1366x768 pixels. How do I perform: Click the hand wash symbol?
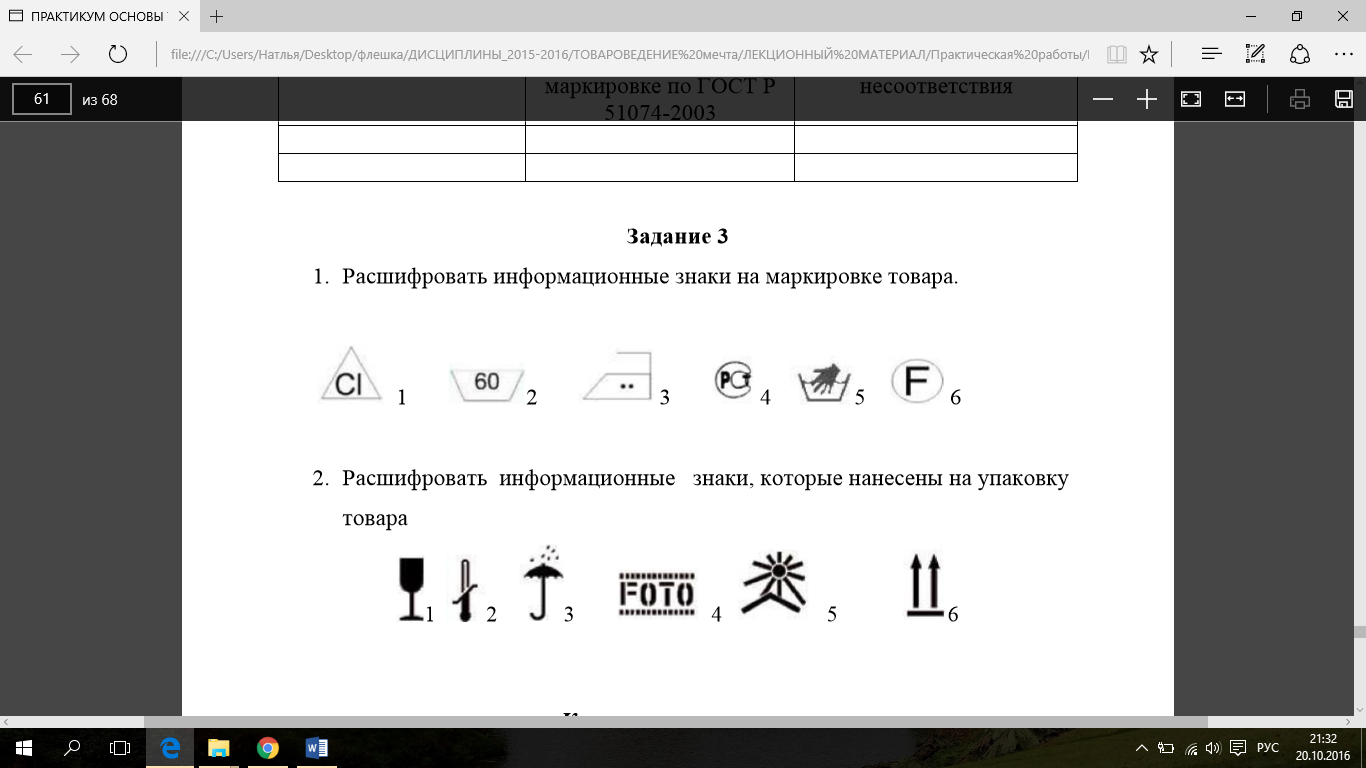point(824,381)
